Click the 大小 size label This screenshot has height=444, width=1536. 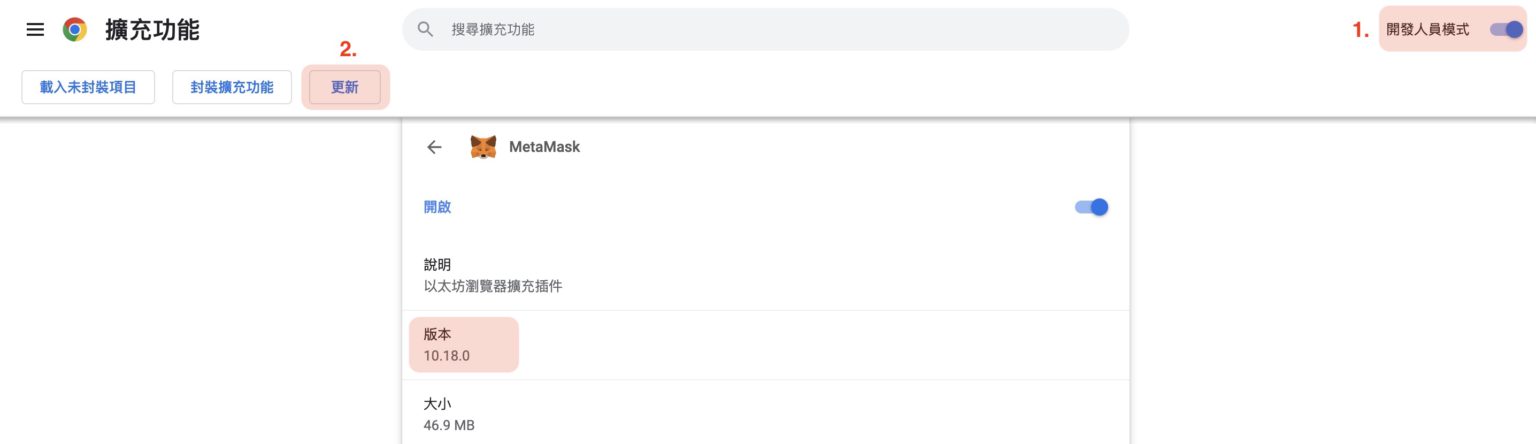[437, 404]
